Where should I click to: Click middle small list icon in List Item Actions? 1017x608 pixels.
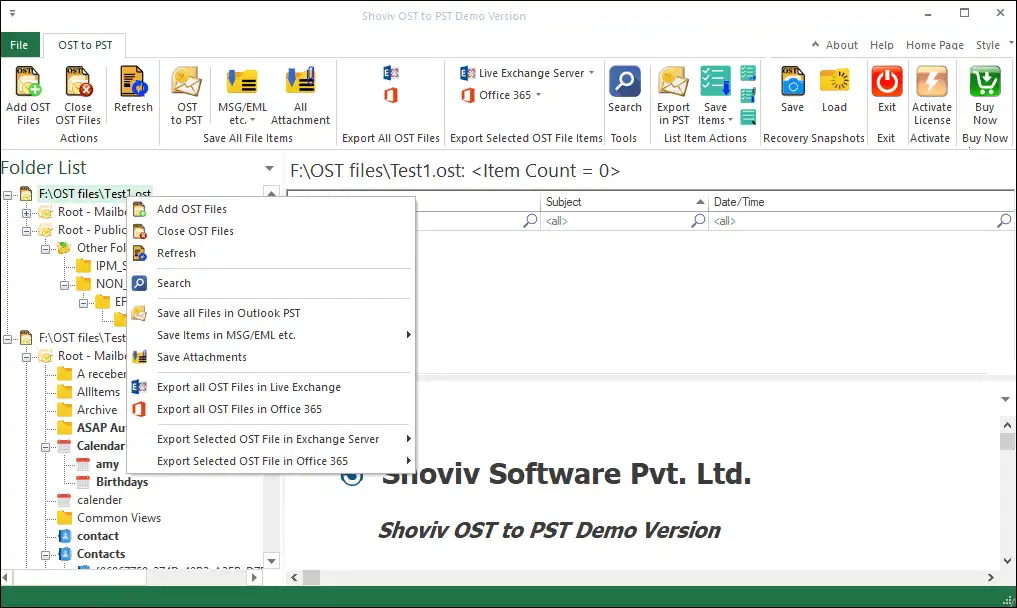pyautogui.click(x=748, y=95)
